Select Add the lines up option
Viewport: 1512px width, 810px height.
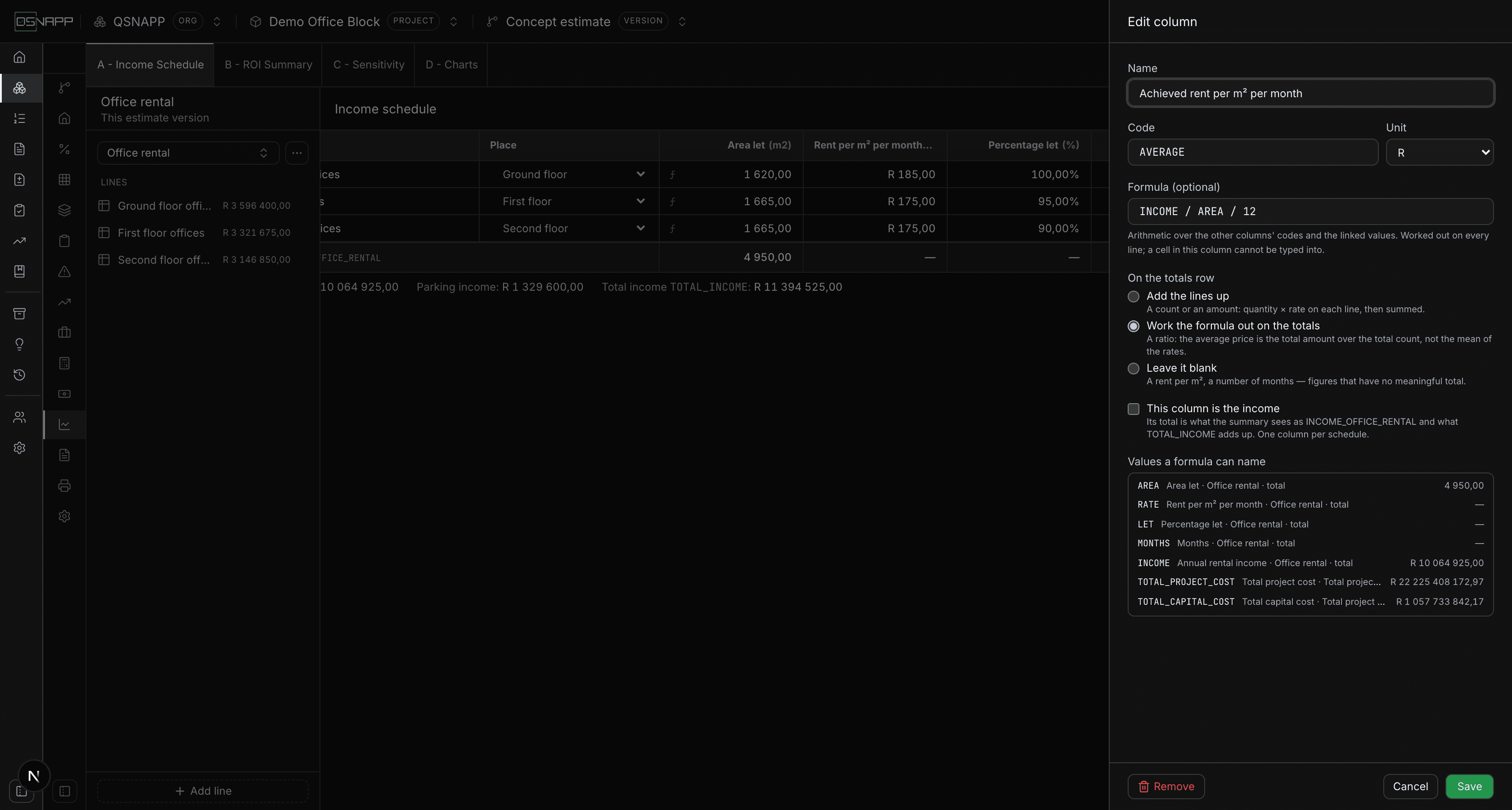(x=1134, y=297)
